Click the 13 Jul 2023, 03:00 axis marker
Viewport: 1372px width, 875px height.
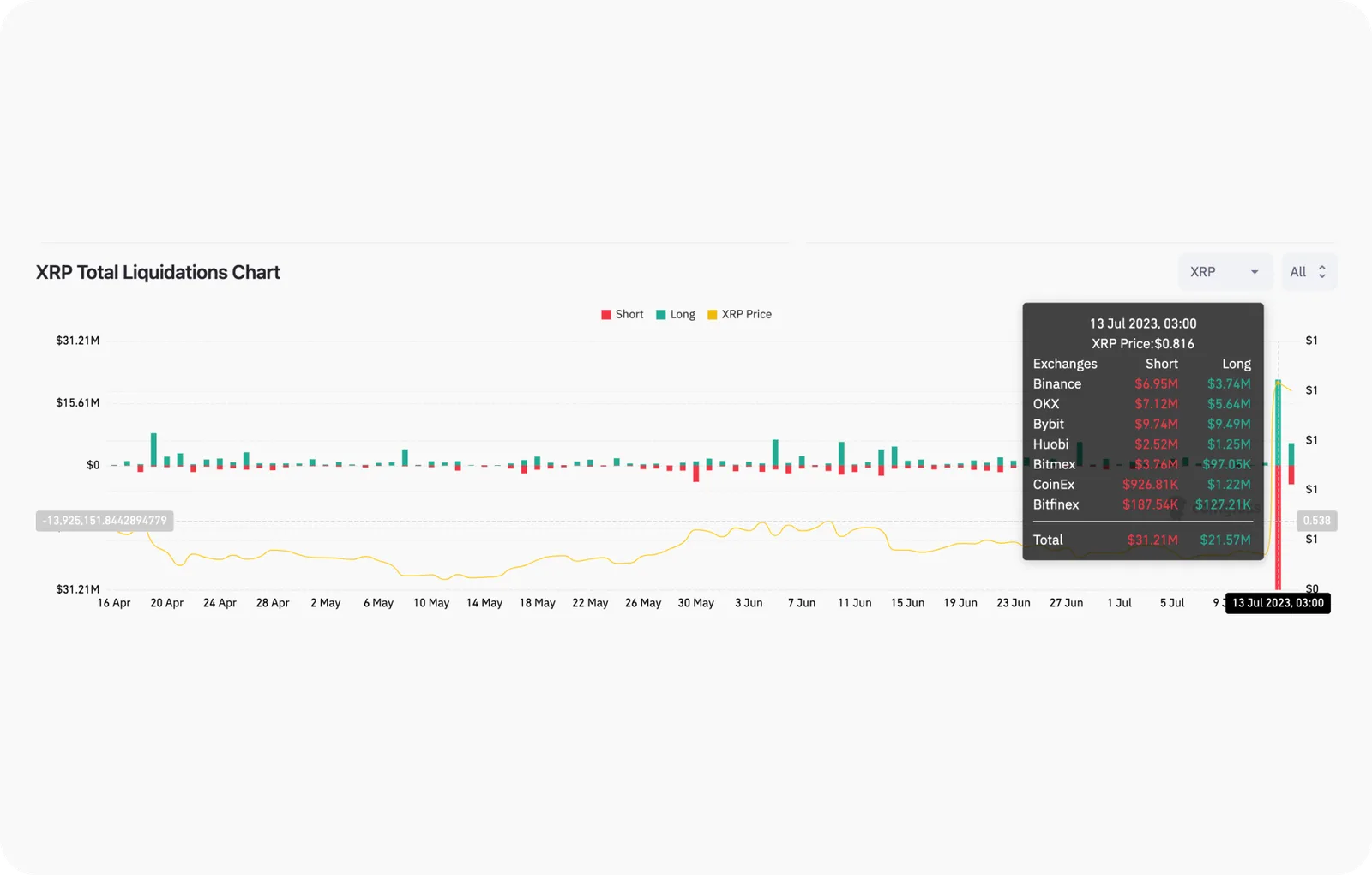coord(1278,603)
